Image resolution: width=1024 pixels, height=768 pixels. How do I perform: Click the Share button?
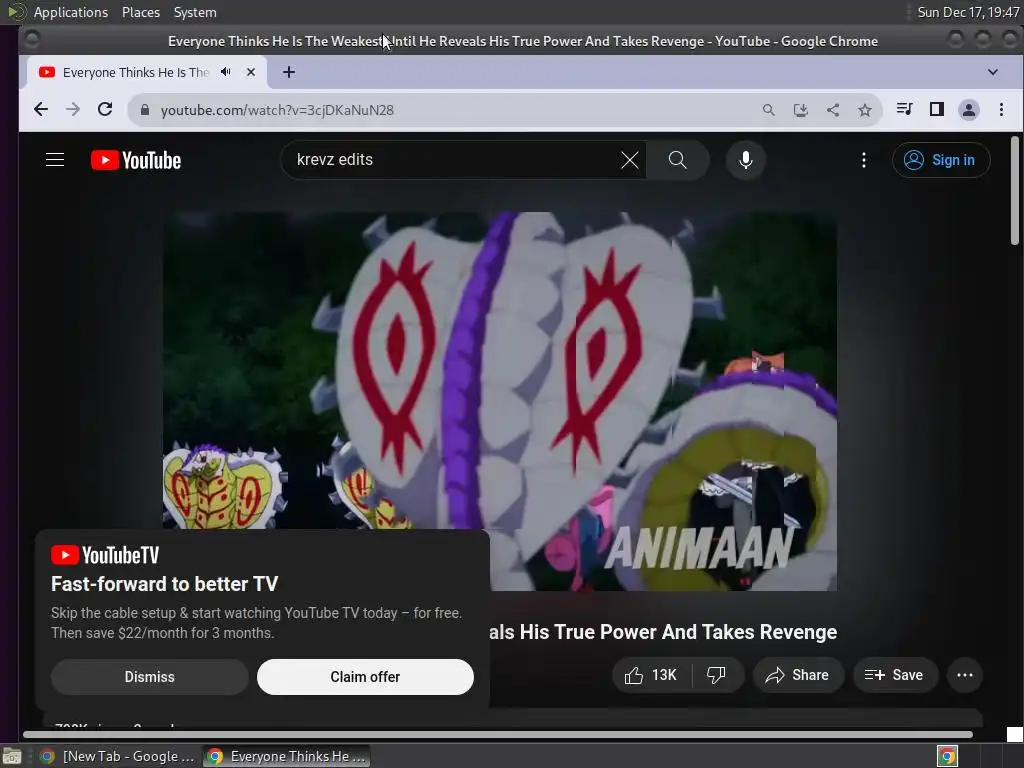[x=798, y=675]
